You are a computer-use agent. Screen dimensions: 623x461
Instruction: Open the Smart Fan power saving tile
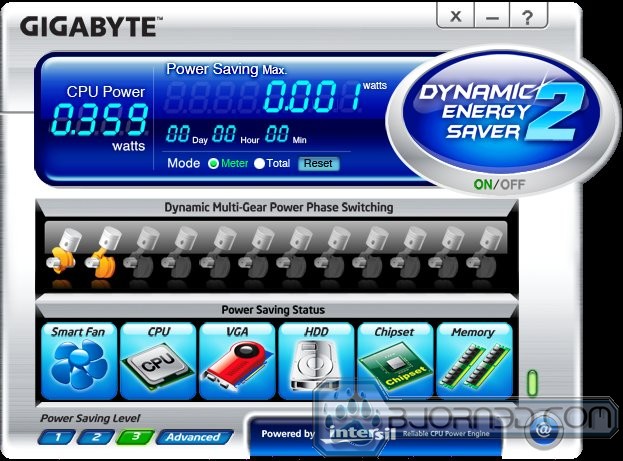click(79, 361)
